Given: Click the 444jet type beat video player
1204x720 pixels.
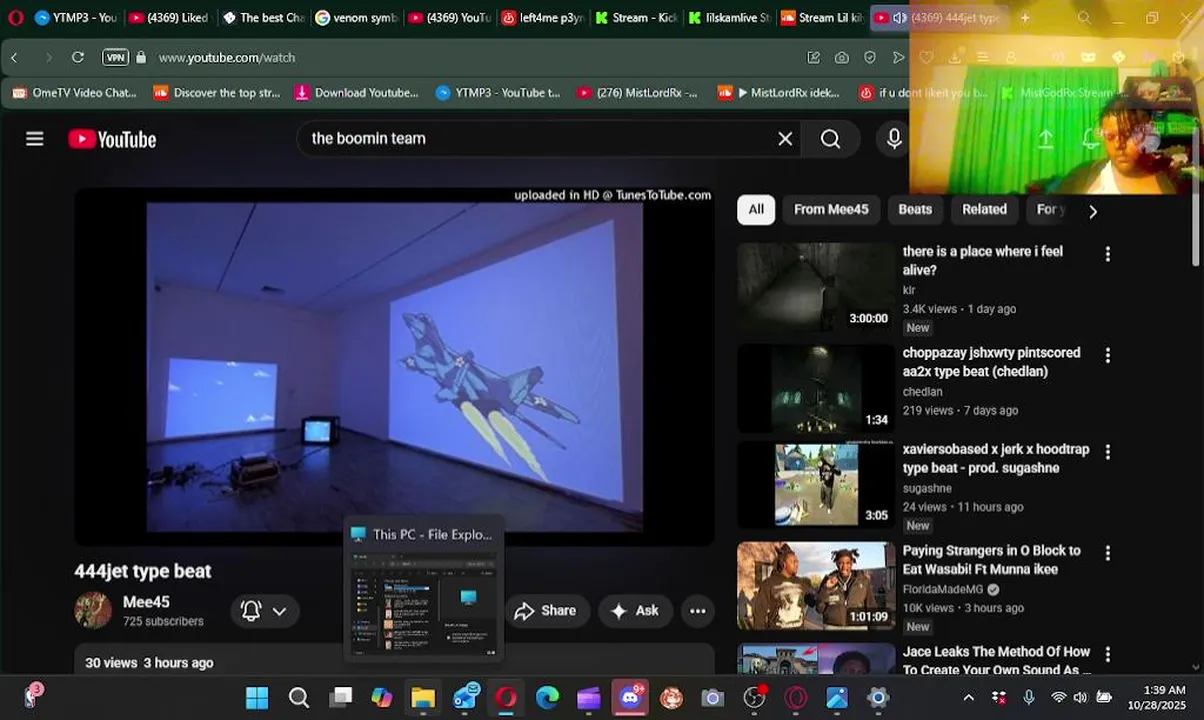Looking at the screenshot, I should (x=395, y=366).
